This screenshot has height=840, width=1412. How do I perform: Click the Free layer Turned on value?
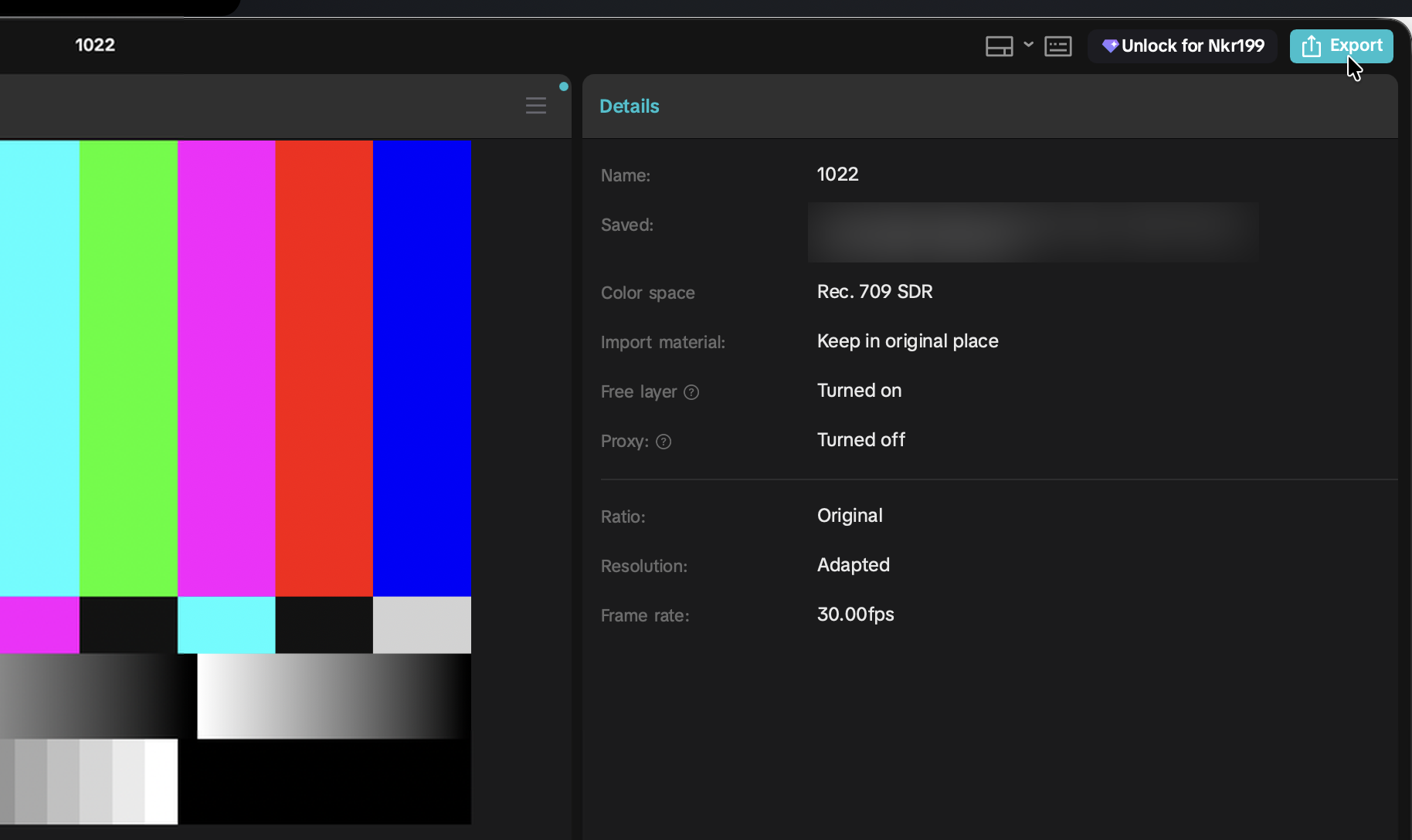[x=860, y=391]
